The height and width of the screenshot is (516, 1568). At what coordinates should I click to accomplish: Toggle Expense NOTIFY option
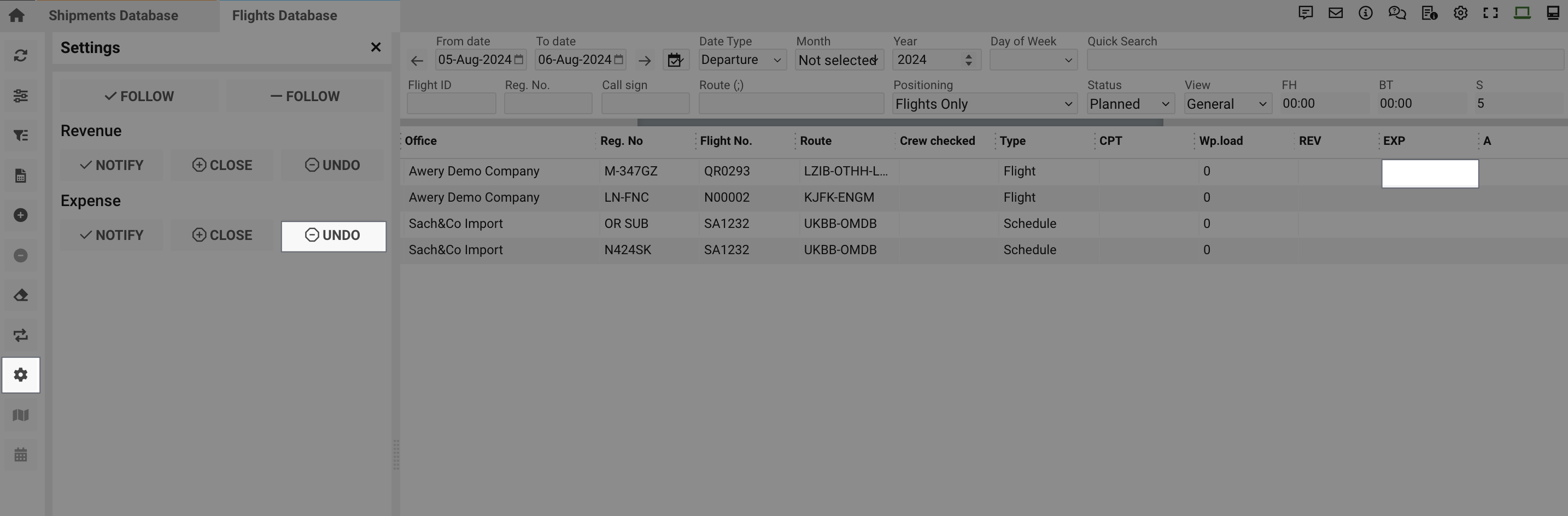(x=112, y=235)
